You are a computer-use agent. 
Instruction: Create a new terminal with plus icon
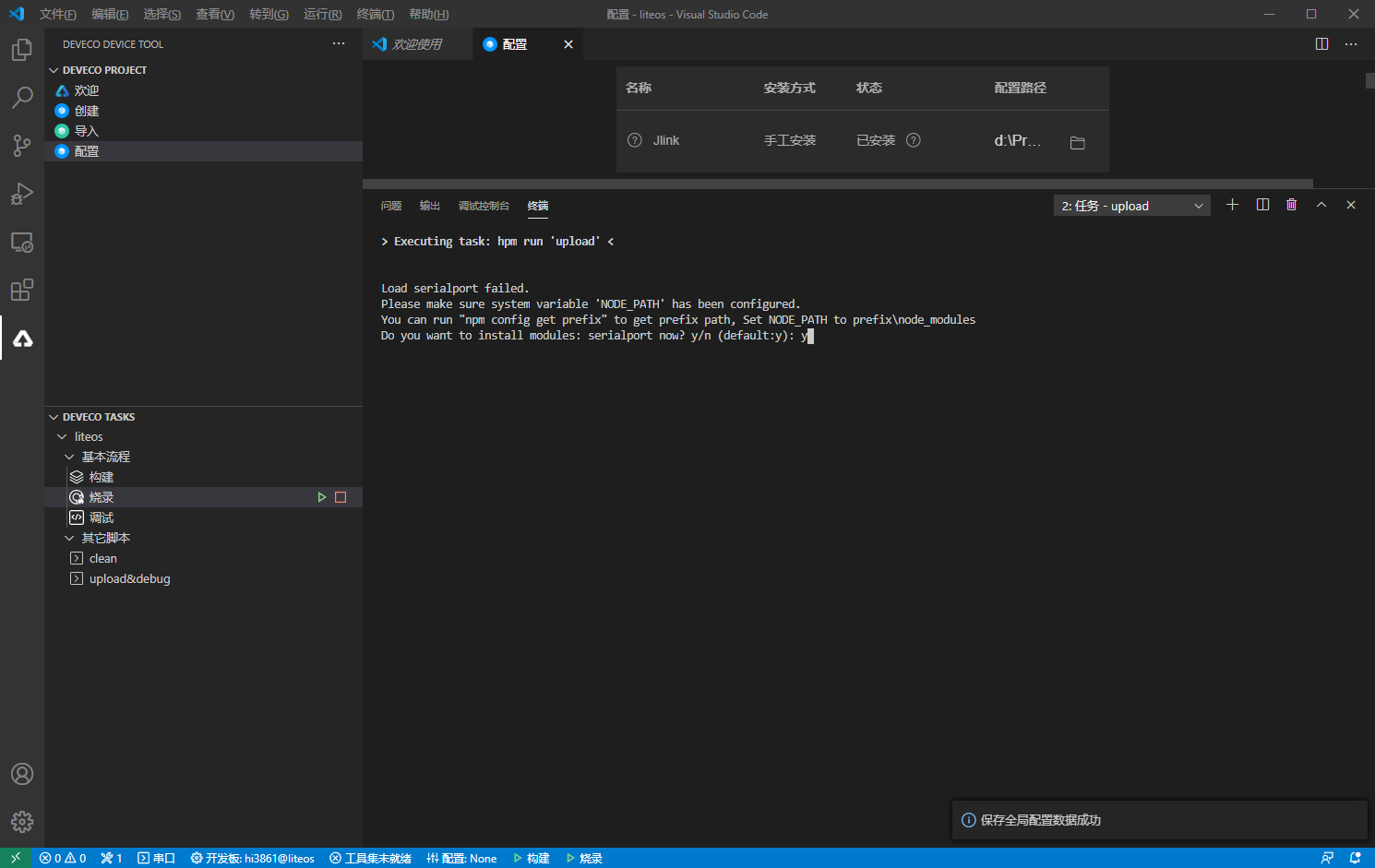(x=1232, y=205)
